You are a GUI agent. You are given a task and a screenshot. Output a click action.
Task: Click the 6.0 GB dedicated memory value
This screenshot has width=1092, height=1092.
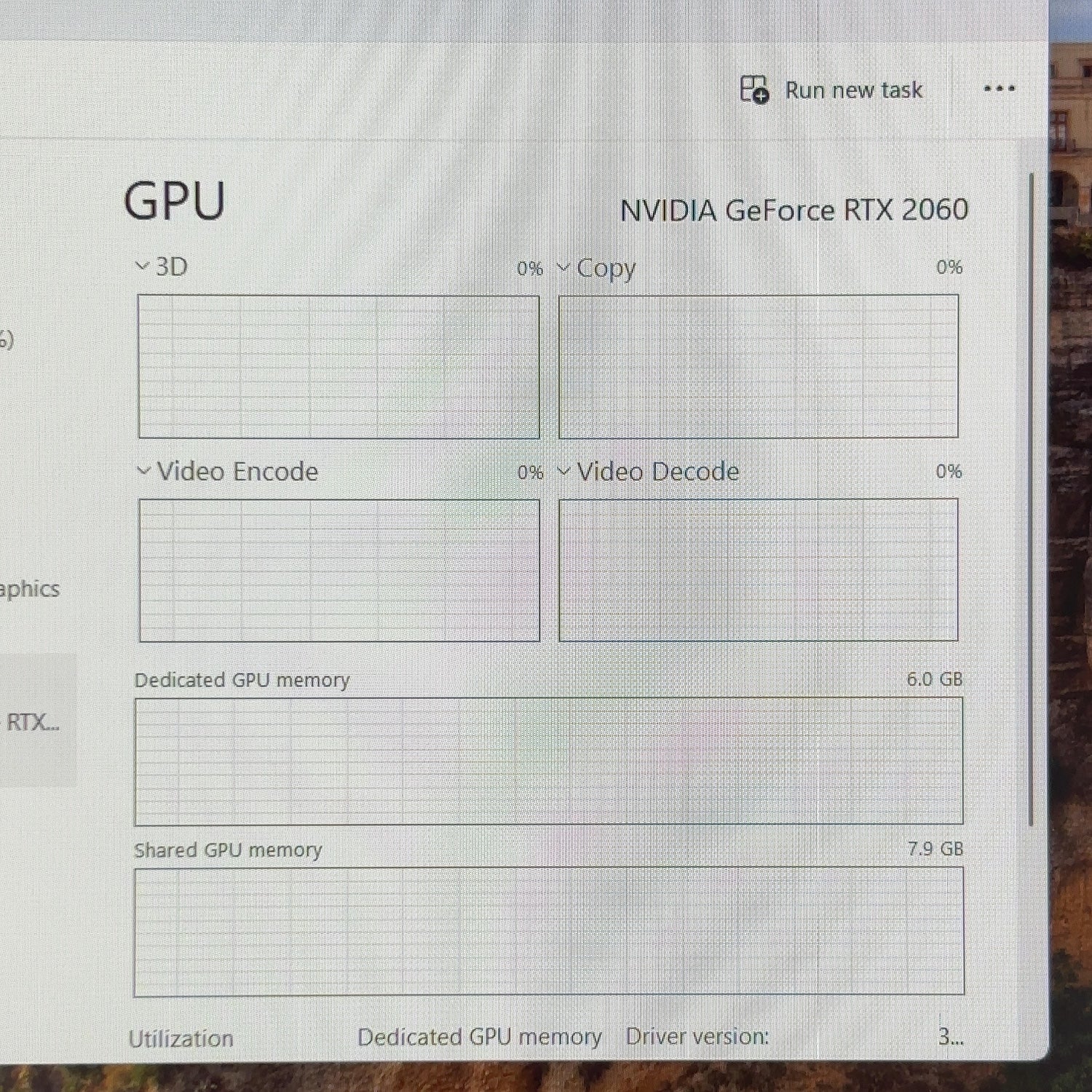click(935, 679)
